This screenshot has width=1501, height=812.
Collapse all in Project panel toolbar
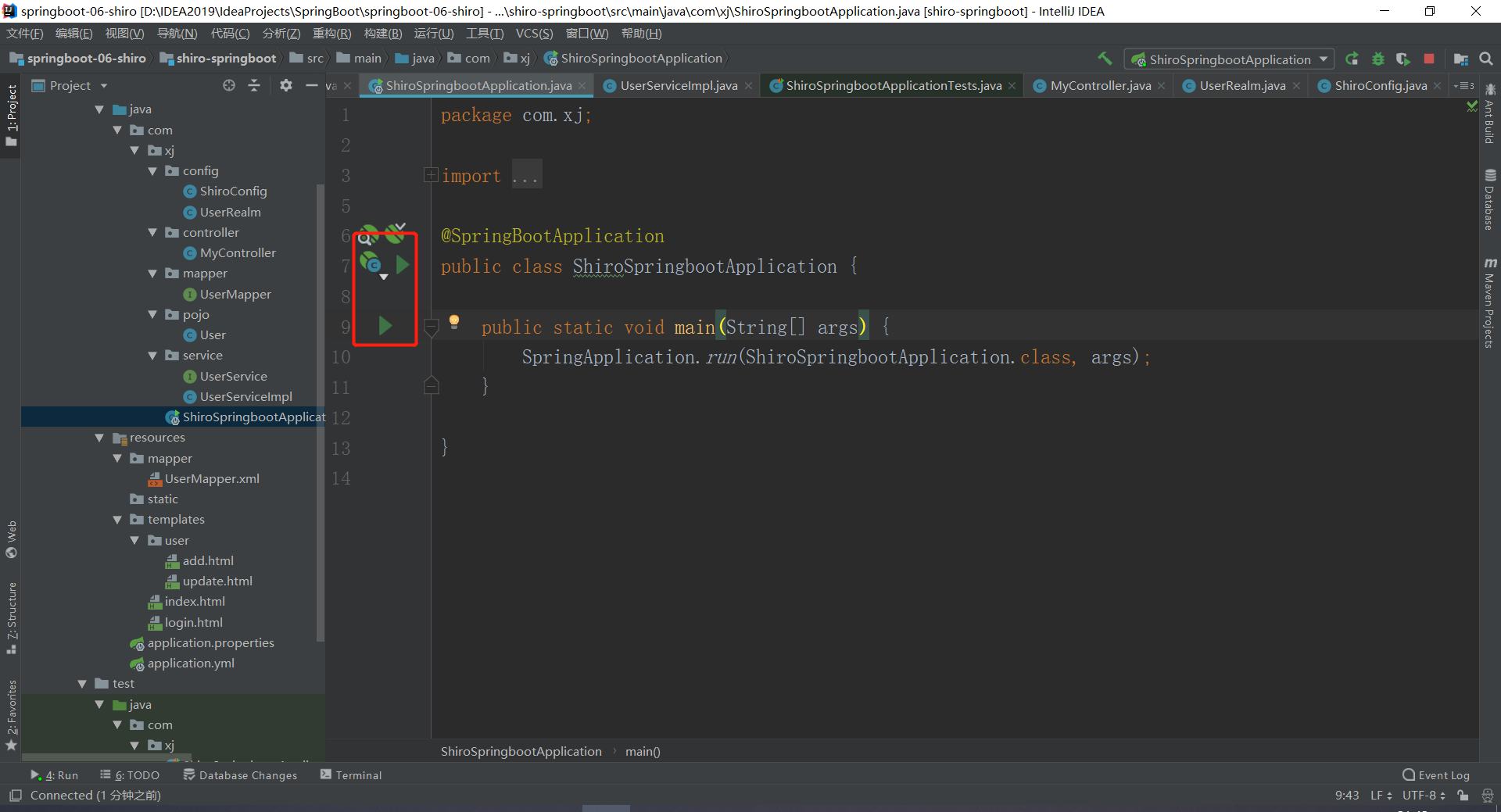pyautogui.click(x=254, y=86)
